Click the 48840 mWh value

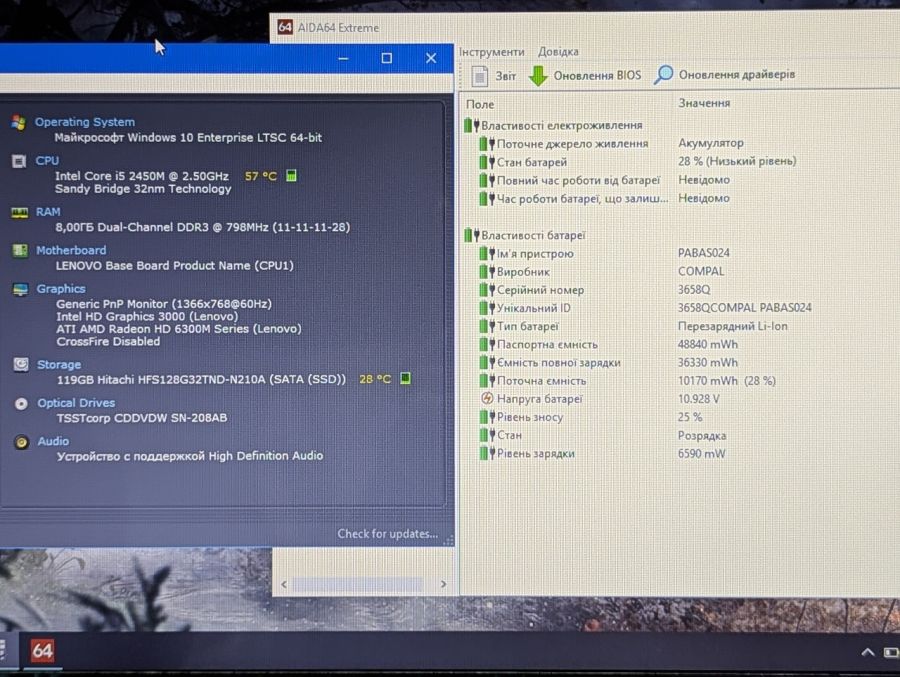(708, 344)
